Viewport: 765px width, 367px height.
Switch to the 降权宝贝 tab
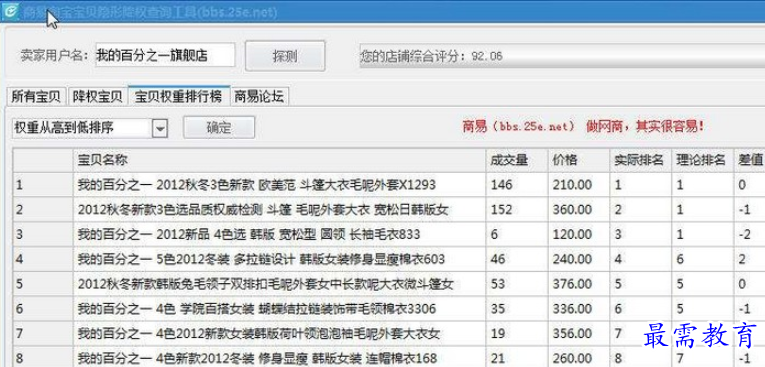[x=97, y=96]
